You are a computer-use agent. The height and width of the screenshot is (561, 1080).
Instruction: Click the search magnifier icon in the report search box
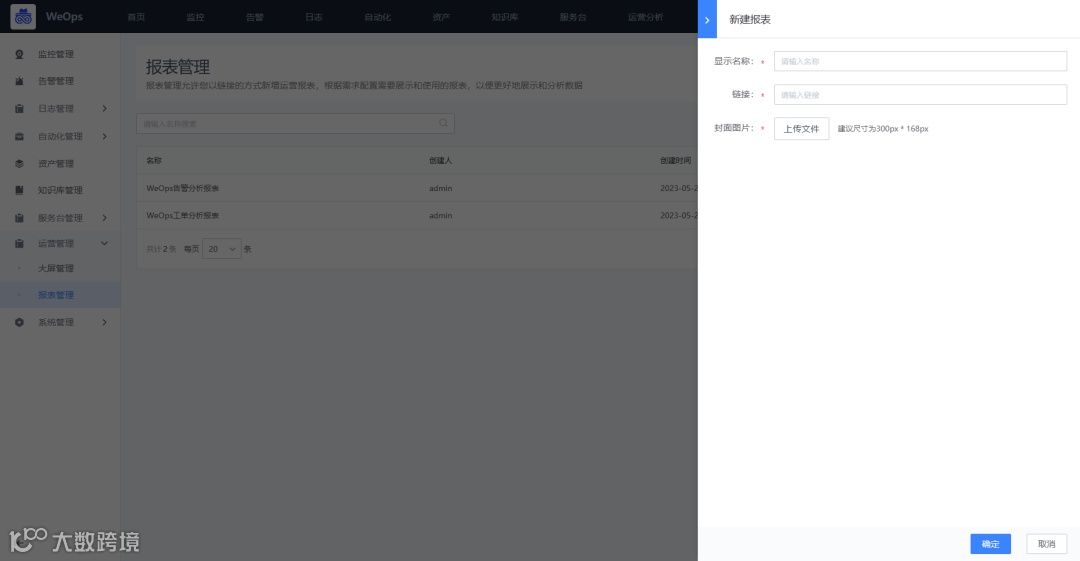point(444,123)
